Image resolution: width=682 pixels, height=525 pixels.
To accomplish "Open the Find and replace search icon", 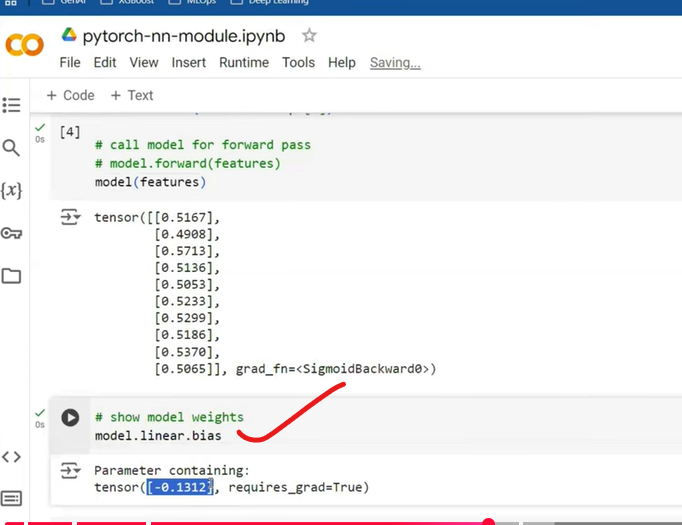I will [12, 148].
